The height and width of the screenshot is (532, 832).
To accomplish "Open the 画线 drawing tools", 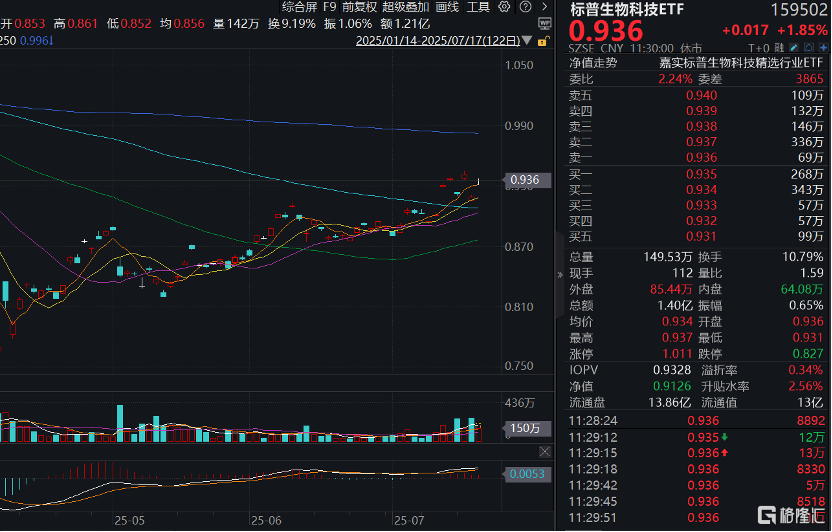I will [x=447, y=7].
